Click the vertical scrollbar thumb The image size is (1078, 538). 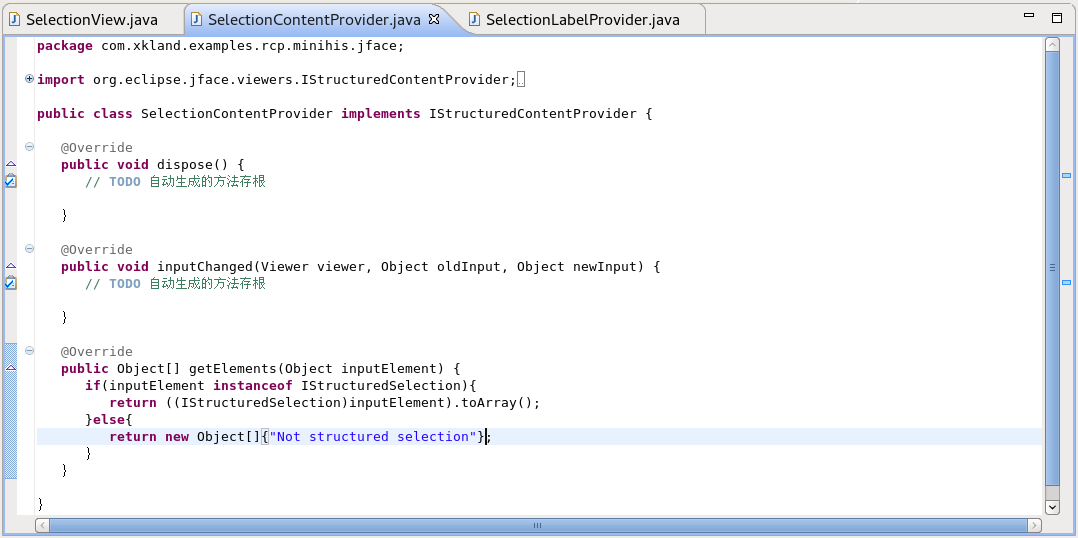tap(1052, 268)
